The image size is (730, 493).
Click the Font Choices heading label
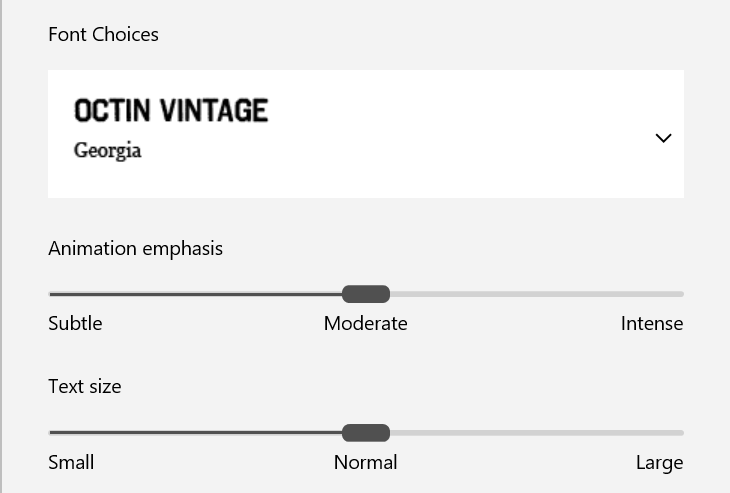point(104,35)
